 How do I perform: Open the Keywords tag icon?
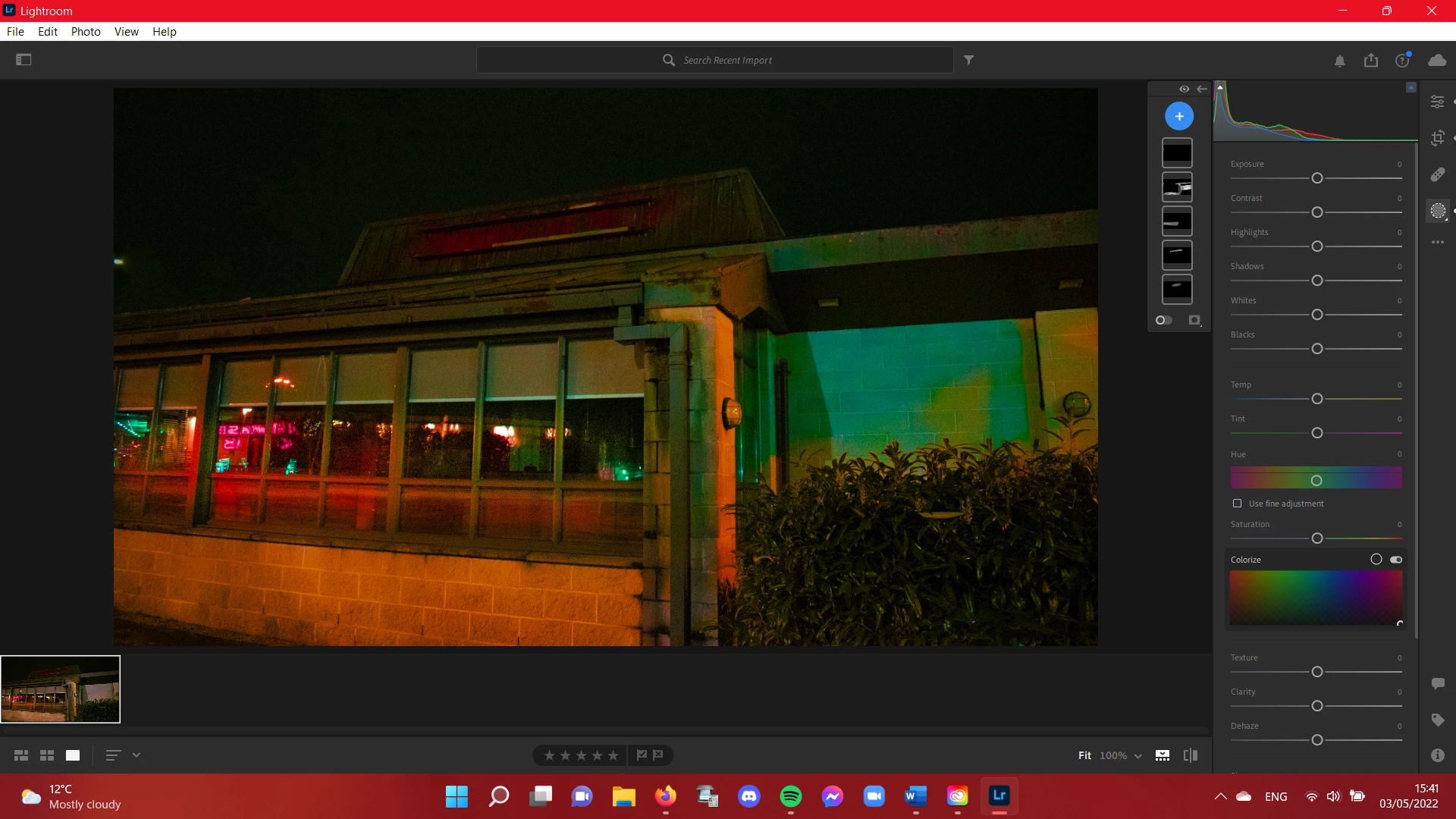pyautogui.click(x=1437, y=720)
